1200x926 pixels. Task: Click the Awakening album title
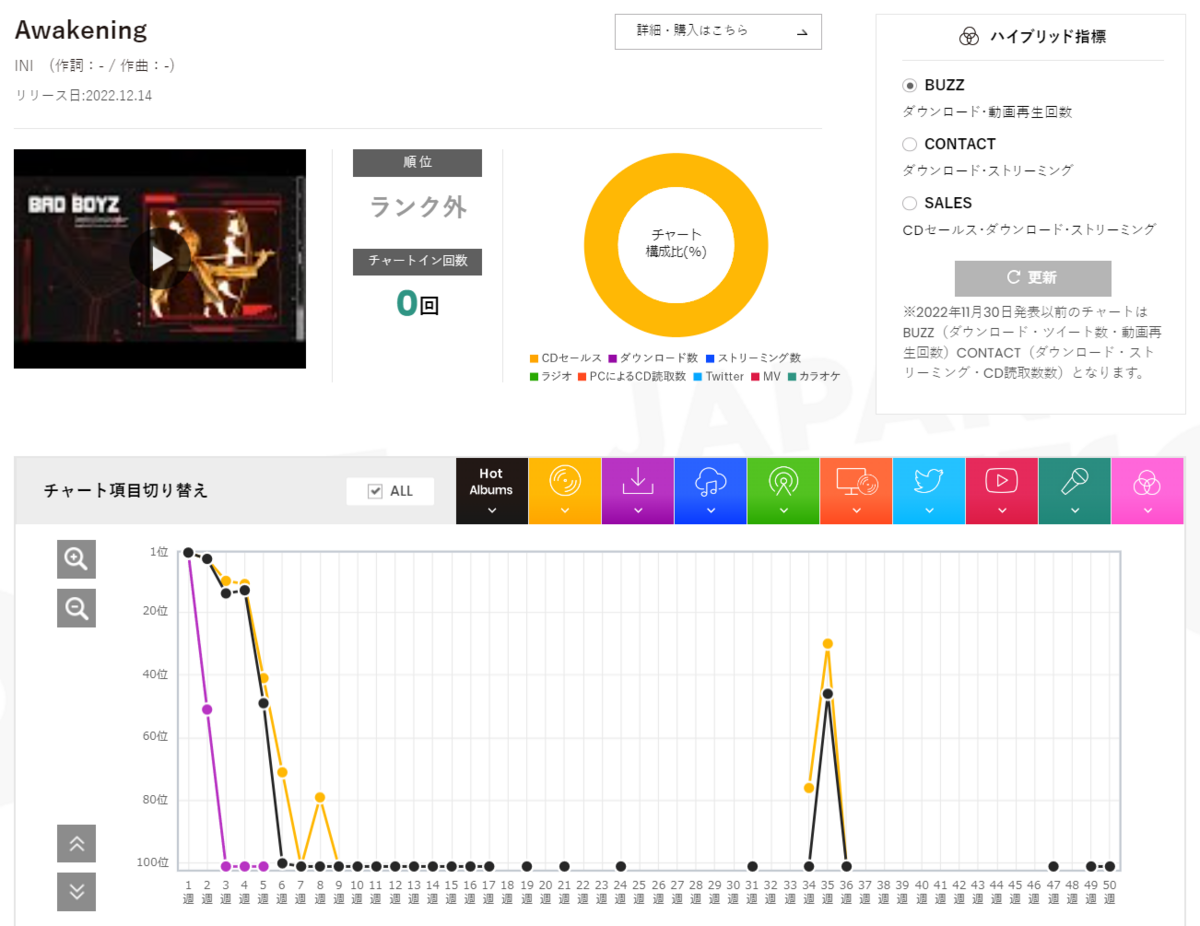[81, 30]
